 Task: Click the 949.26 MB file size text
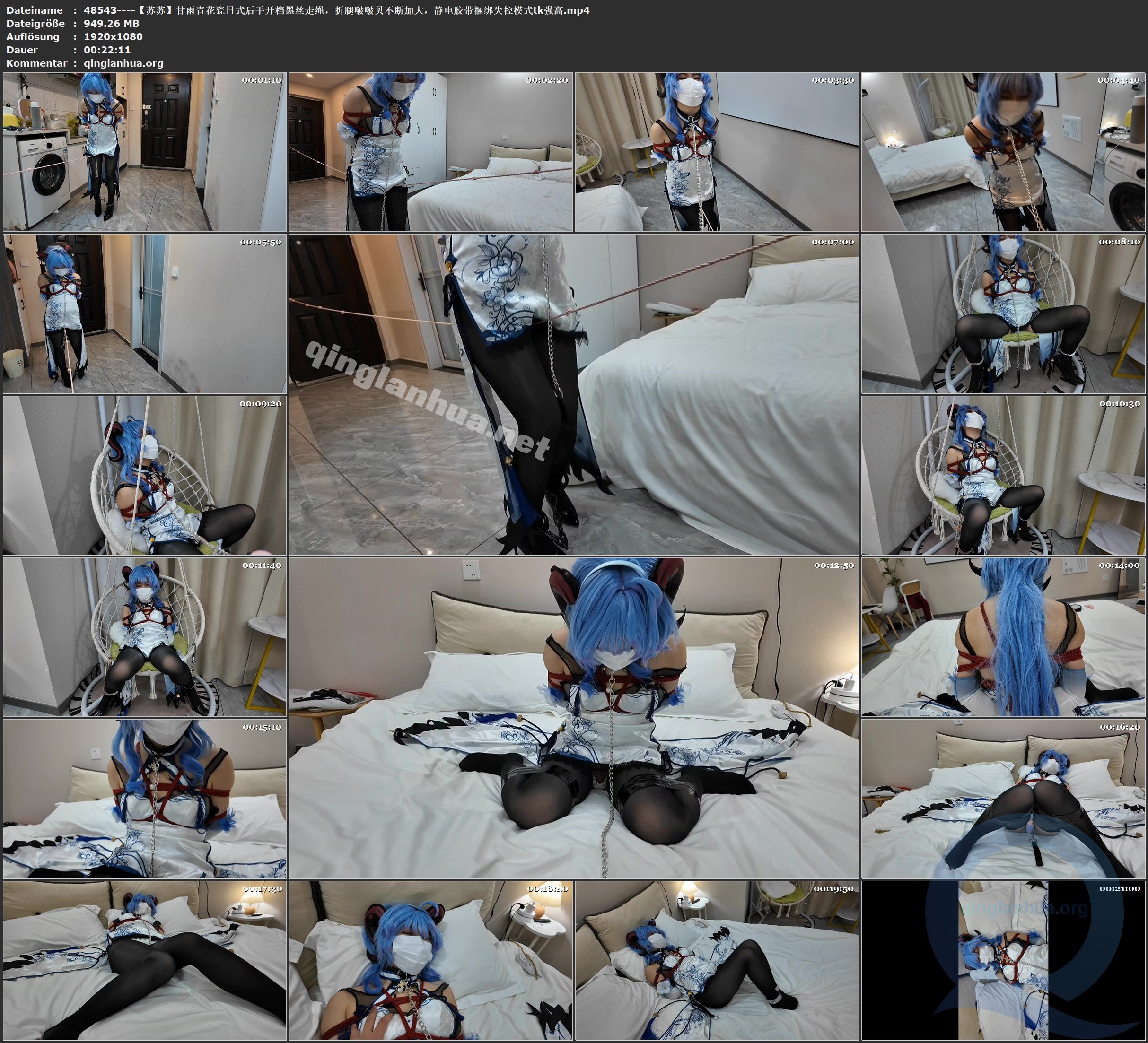click(111, 23)
